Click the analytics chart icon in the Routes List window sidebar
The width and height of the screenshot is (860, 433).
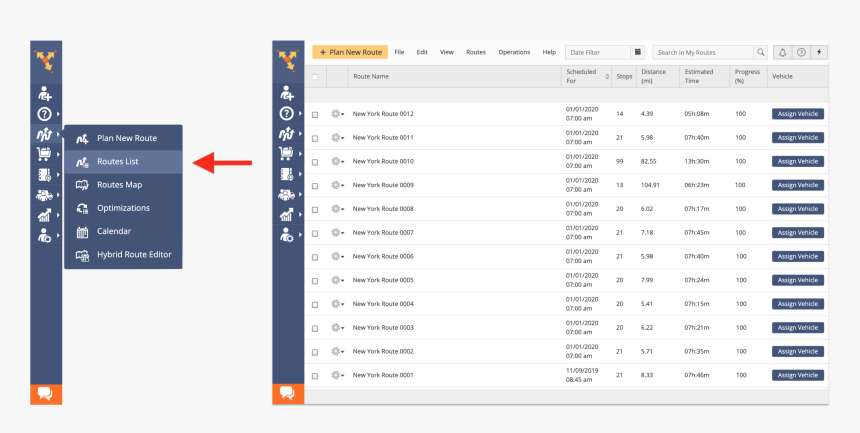pos(286,215)
